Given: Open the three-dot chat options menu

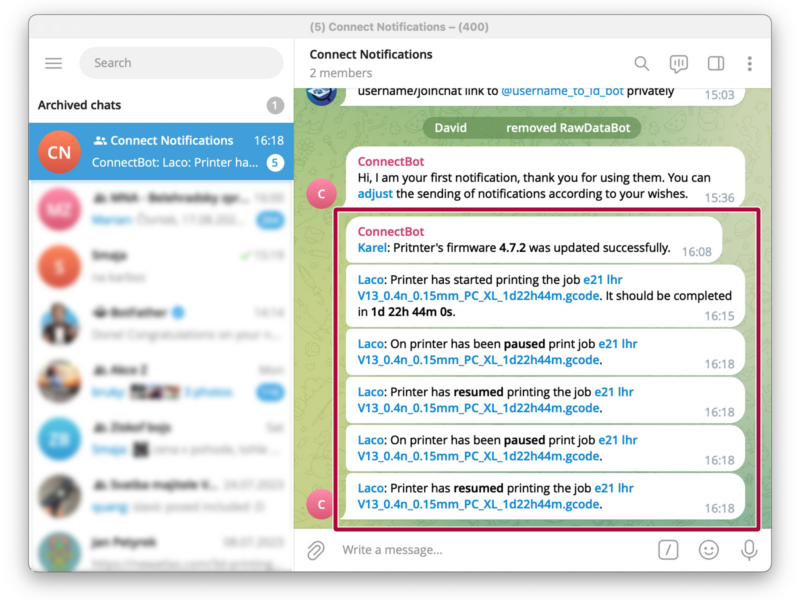Looking at the screenshot, I should pyautogui.click(x=749, y=63).
